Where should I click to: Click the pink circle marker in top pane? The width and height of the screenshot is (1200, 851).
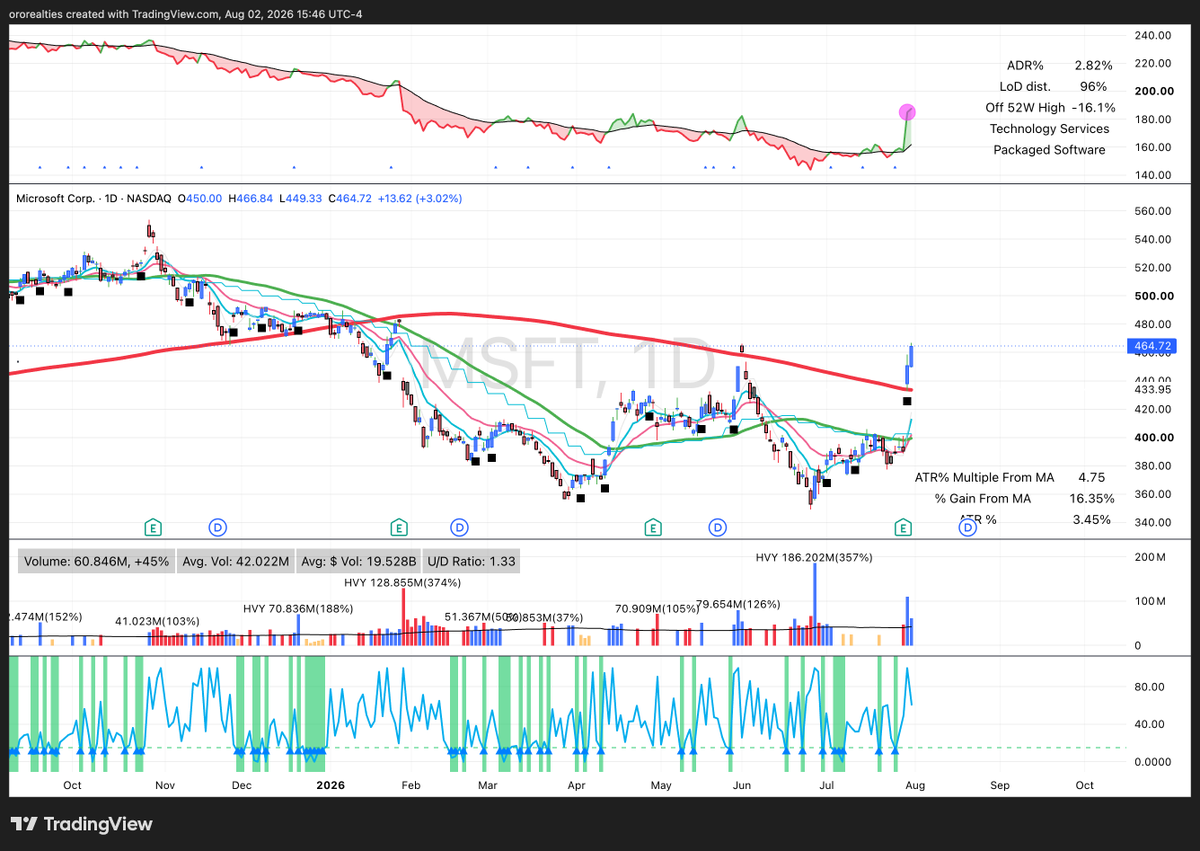pyautogui.click(x=907, y=112)
